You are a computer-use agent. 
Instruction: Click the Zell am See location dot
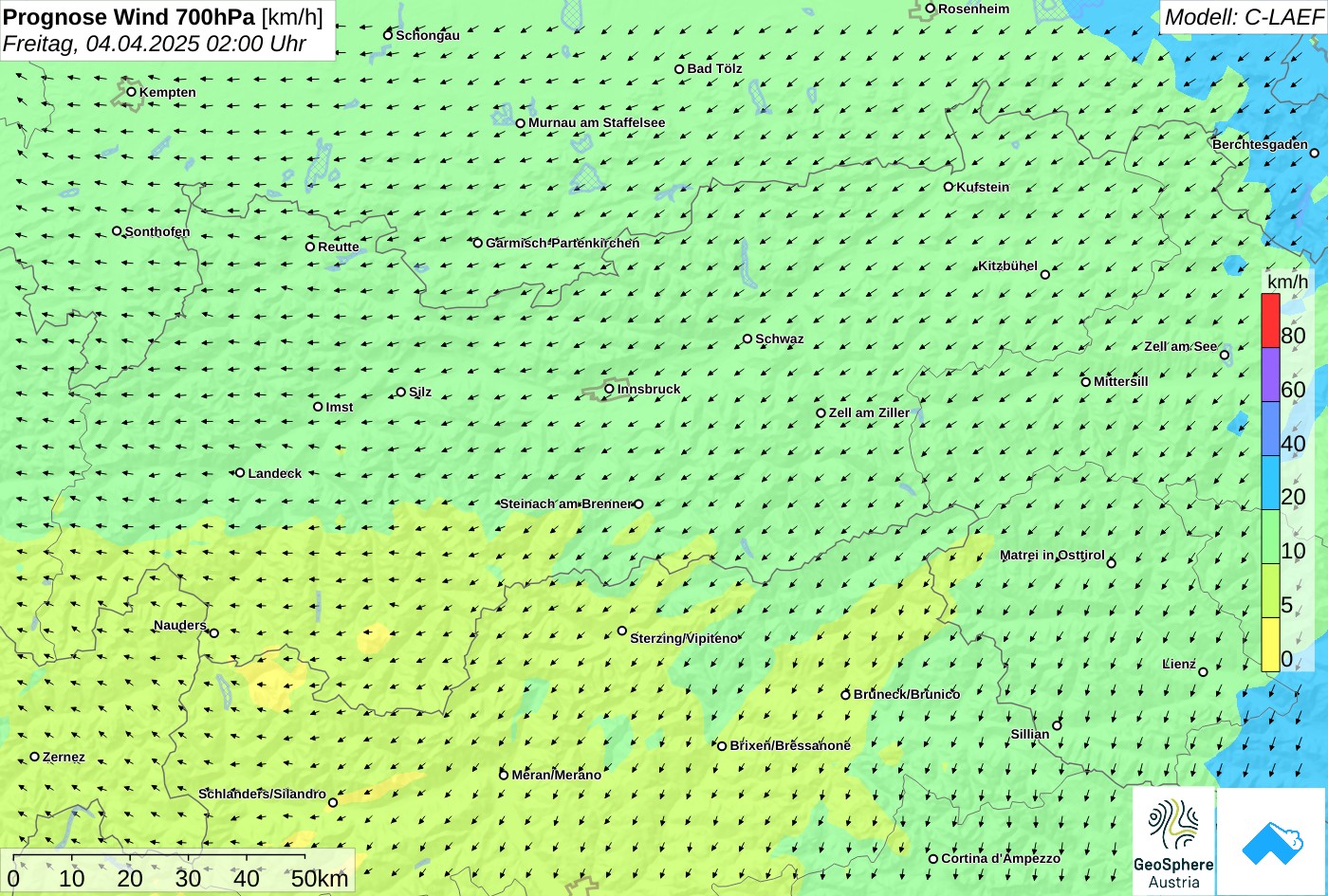click(x=1225, y=355)
